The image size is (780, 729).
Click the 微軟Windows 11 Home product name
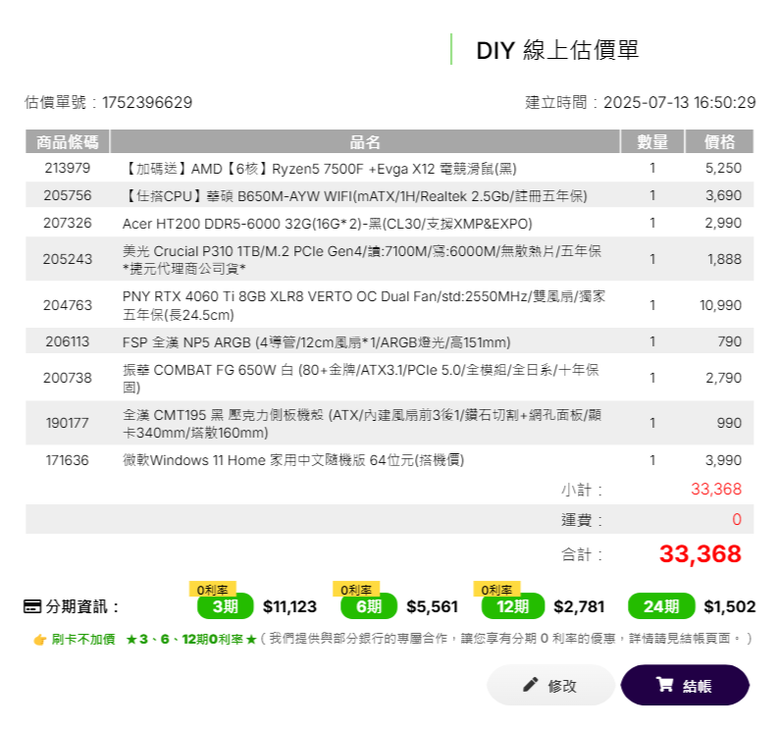tap(293, 460)
